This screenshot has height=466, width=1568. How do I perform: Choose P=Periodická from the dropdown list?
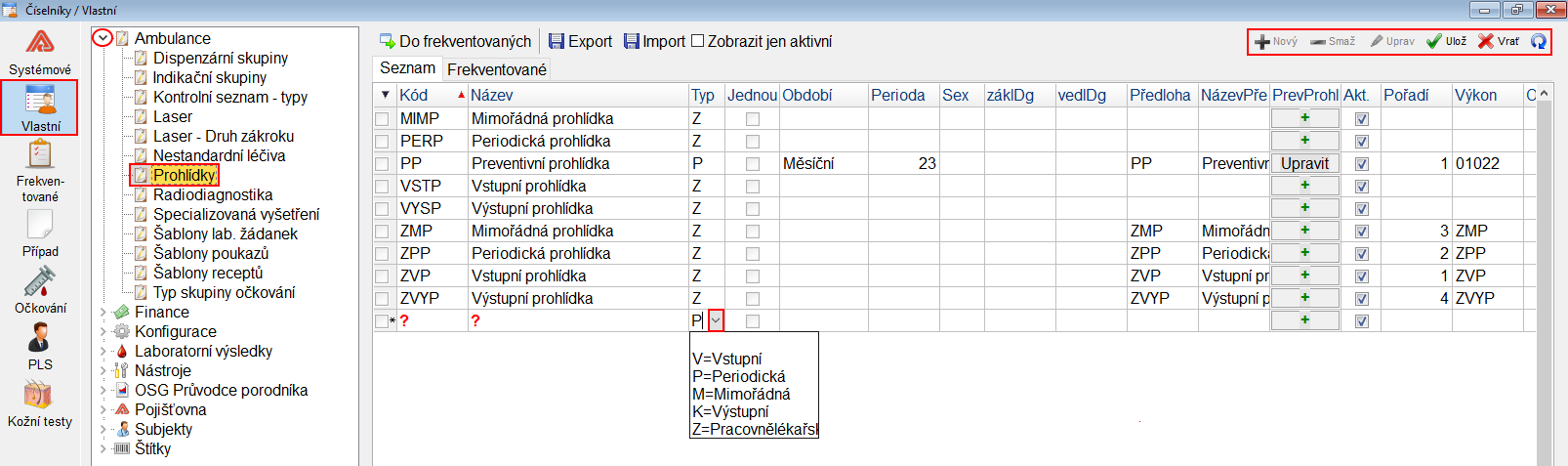(x=738, y=376)
